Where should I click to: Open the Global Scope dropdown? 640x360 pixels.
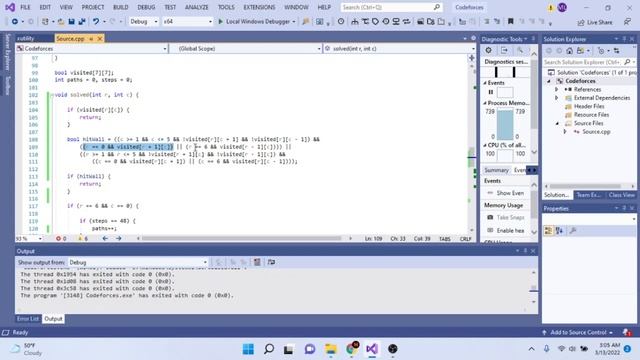click(245, 49)
